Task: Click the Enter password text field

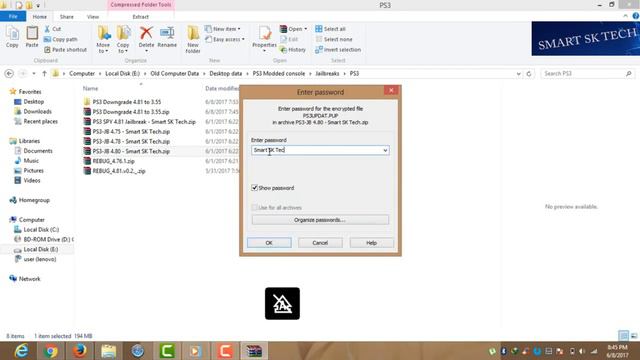Action: pos(320,150)
